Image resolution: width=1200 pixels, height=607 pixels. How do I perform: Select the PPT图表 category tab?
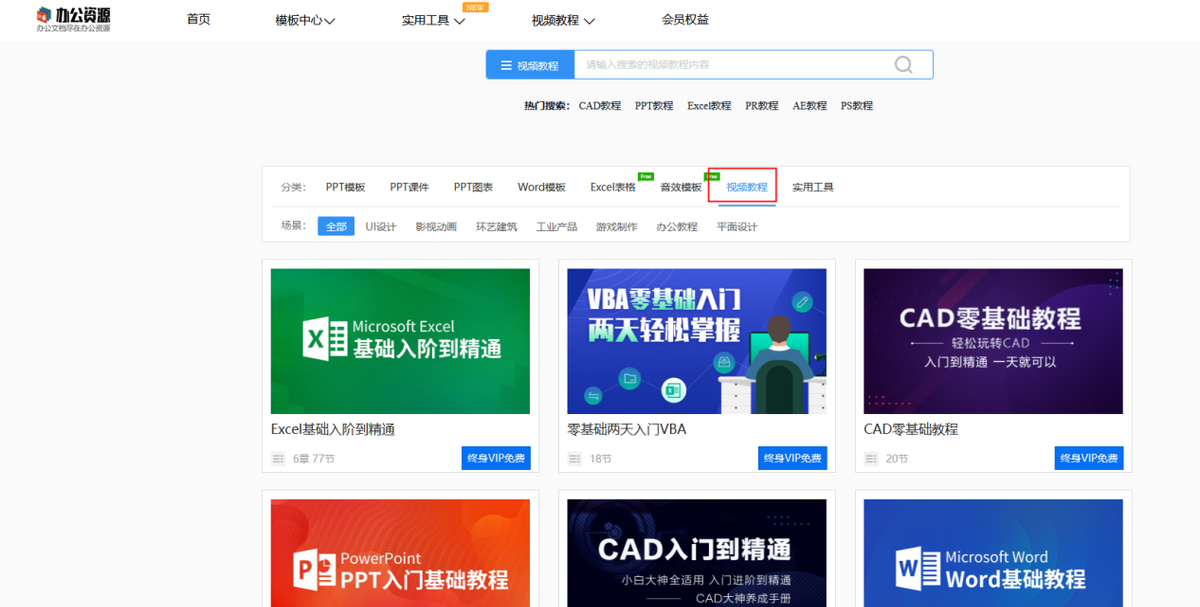(473, 187)
